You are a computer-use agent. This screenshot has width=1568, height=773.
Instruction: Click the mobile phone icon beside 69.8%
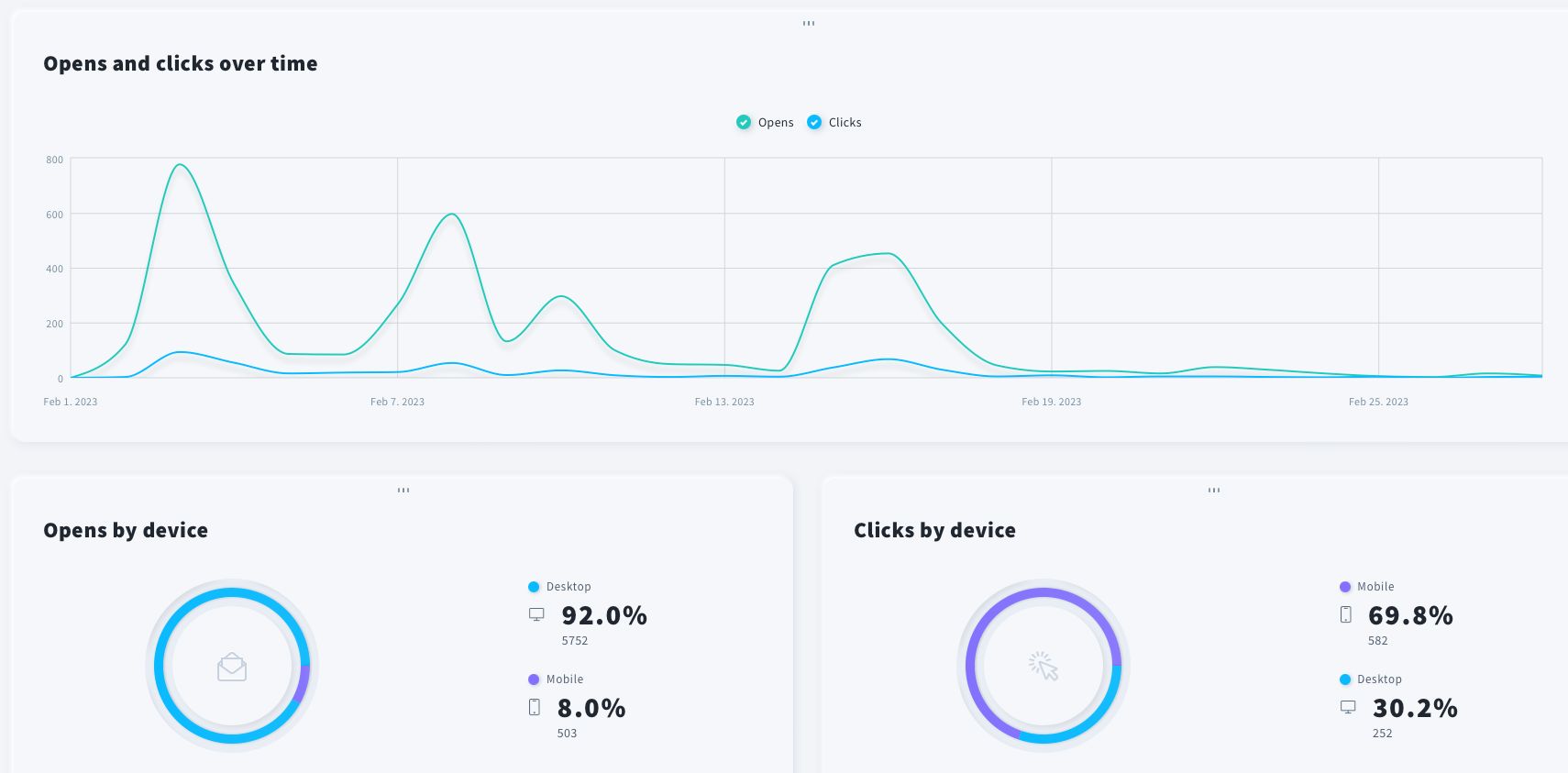pyautogui.click(x=1346, y=614)
